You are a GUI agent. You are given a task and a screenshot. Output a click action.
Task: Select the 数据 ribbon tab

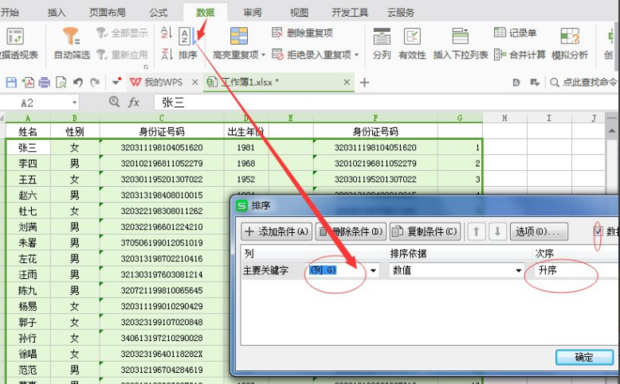point(205,12)
